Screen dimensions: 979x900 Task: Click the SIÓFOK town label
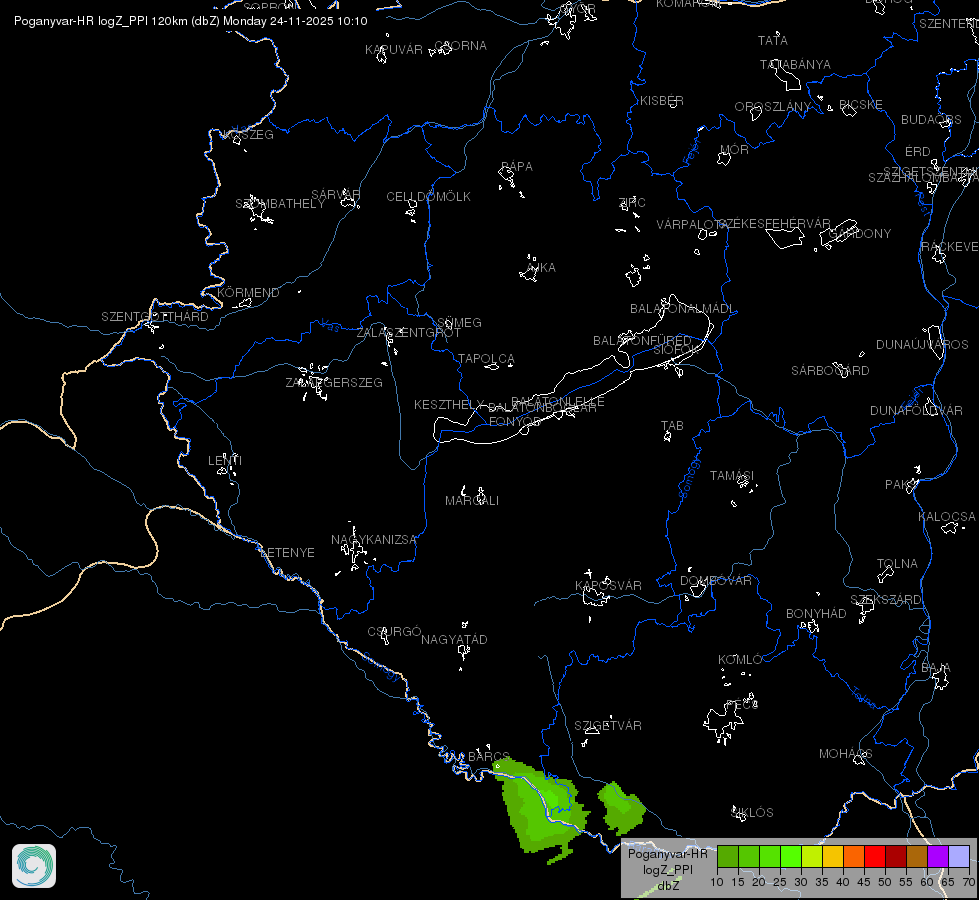674,350
